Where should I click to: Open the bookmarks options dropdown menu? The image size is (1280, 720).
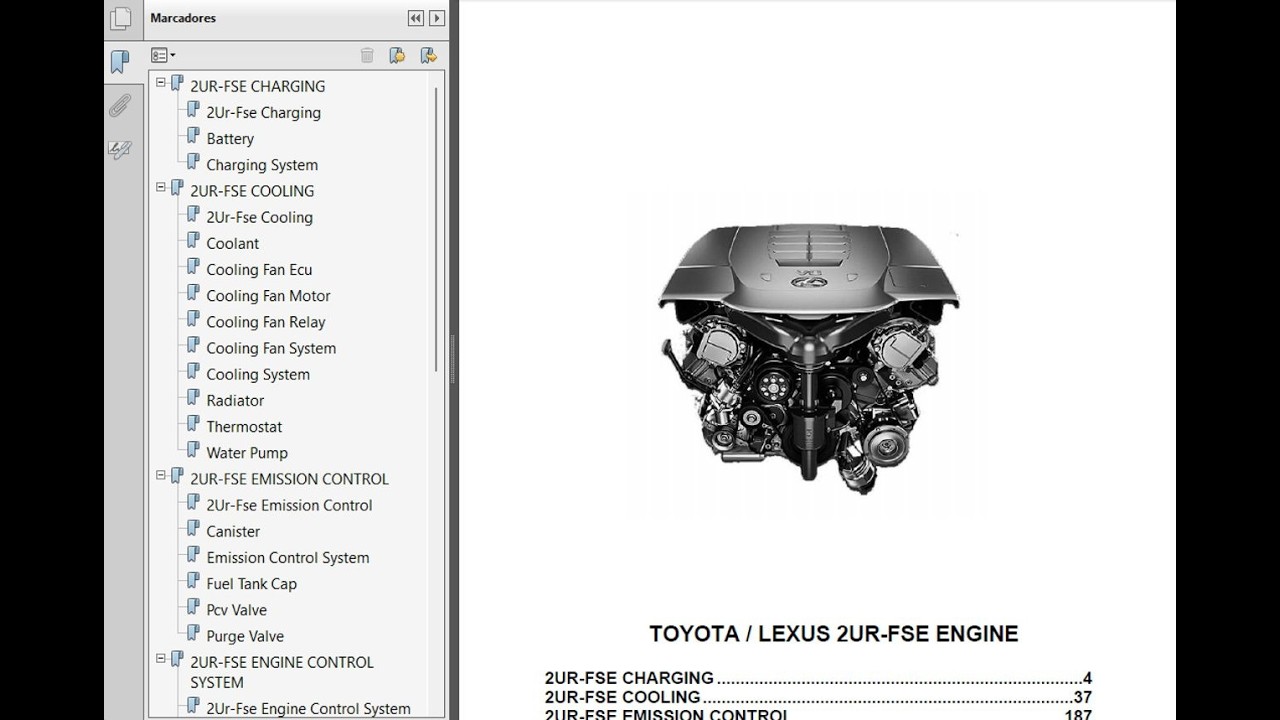point(162,56)
